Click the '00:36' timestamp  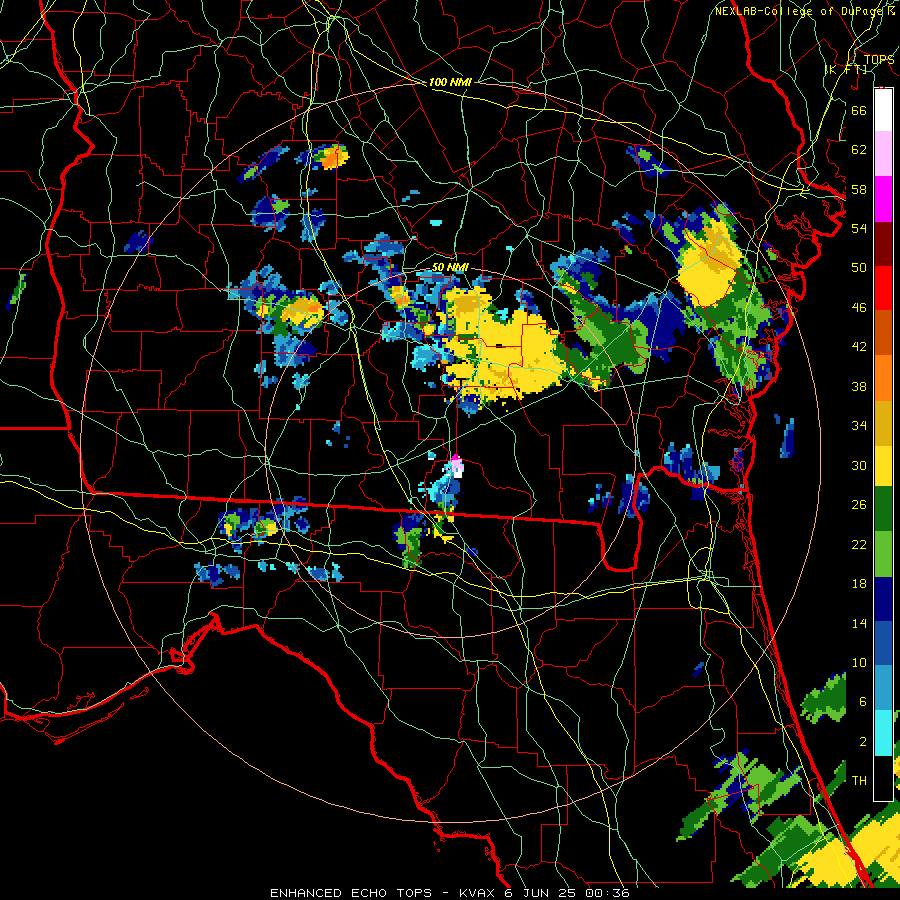click(608, 893)
